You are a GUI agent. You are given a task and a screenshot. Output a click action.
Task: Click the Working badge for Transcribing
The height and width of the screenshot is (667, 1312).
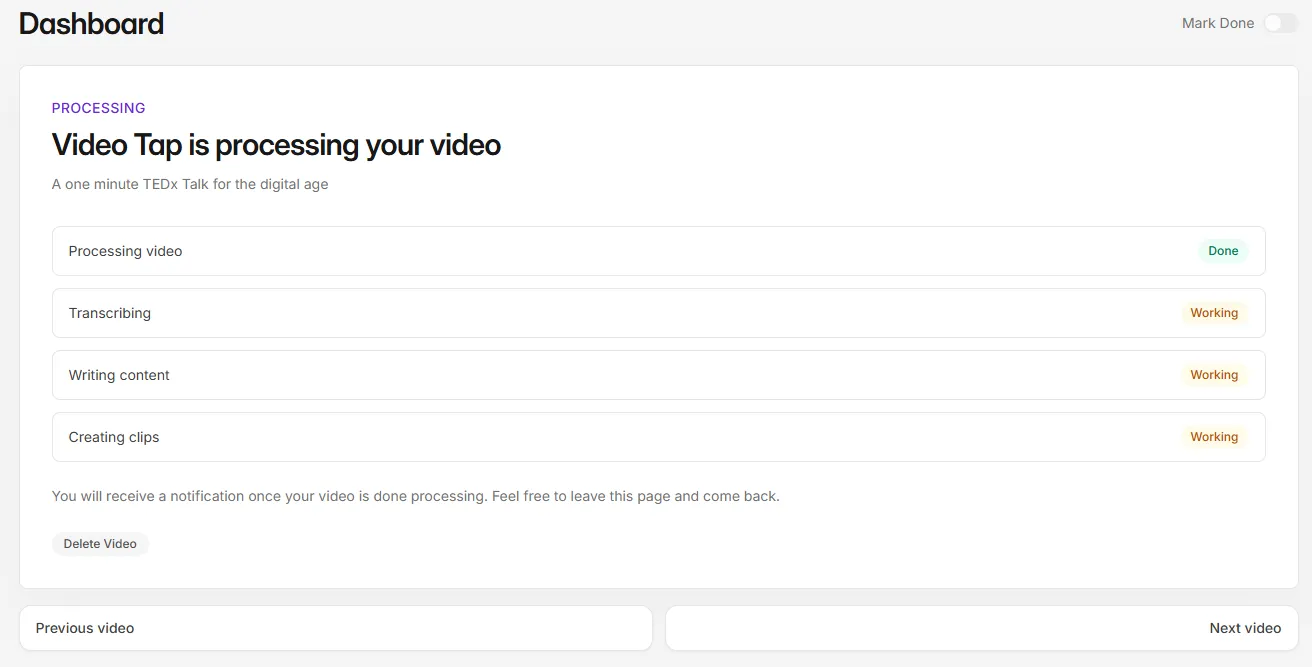[1214, 313]
